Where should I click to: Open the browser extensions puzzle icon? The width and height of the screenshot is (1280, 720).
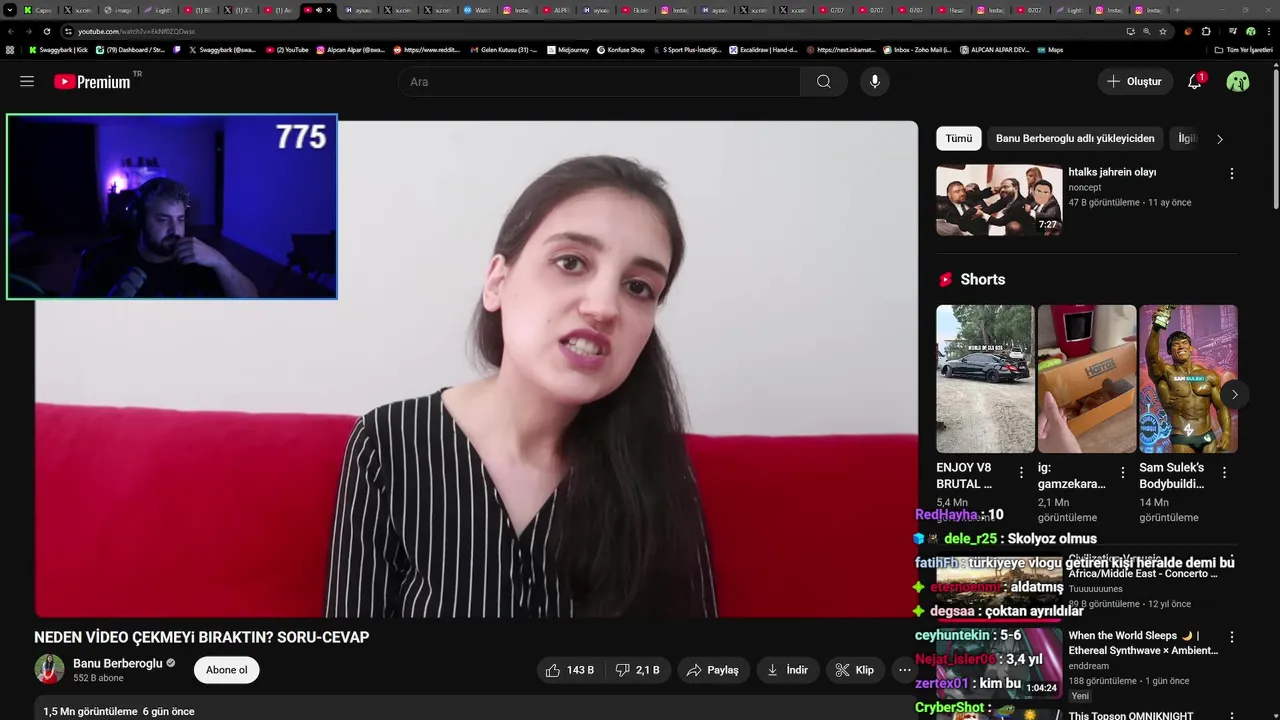pyautogui.click(x=1205, y=31)
